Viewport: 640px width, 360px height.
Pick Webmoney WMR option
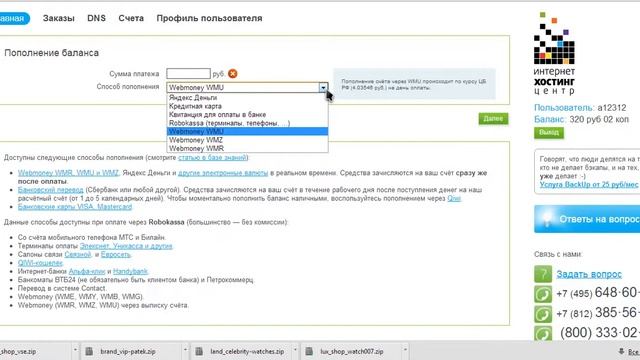[x=247, y=149]
